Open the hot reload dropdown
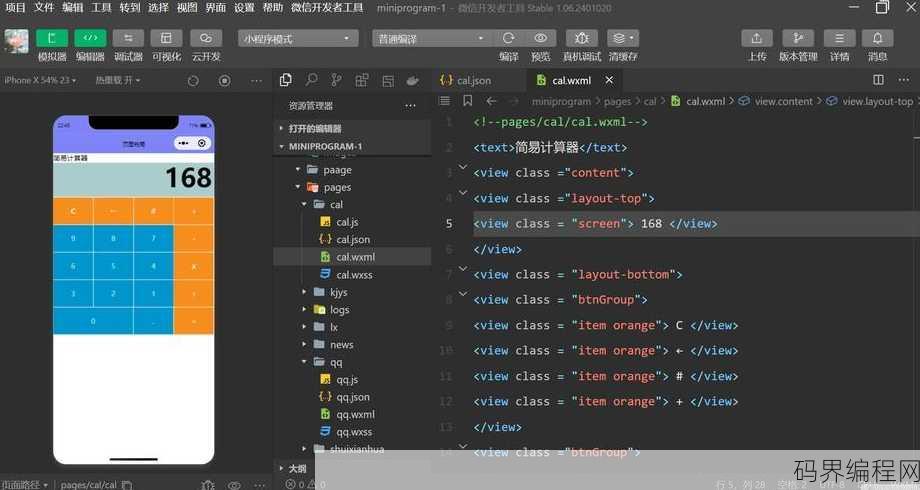This screenshot has height=490, width=920. [117, 80]
